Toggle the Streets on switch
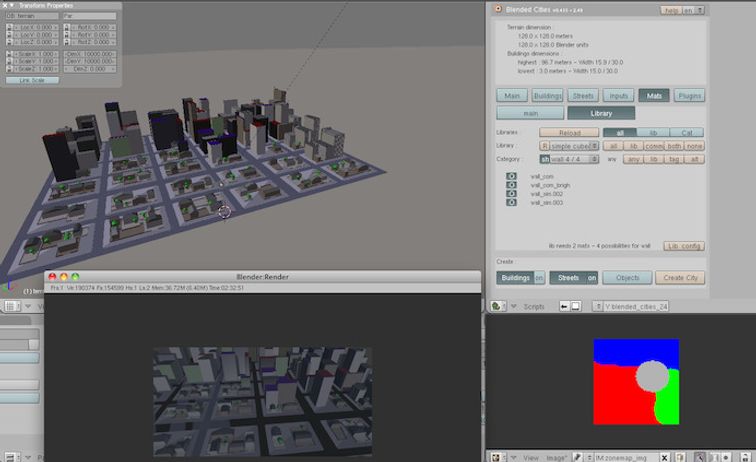Screen dimensions: 756x462 pos(591,278)
